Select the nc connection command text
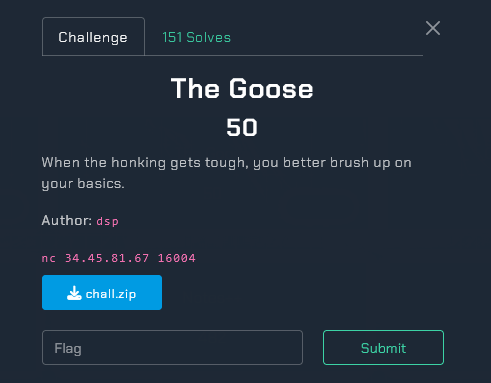The width and height of the screenshot is (491, 383). pyautogui.click(x=119, y=258)
